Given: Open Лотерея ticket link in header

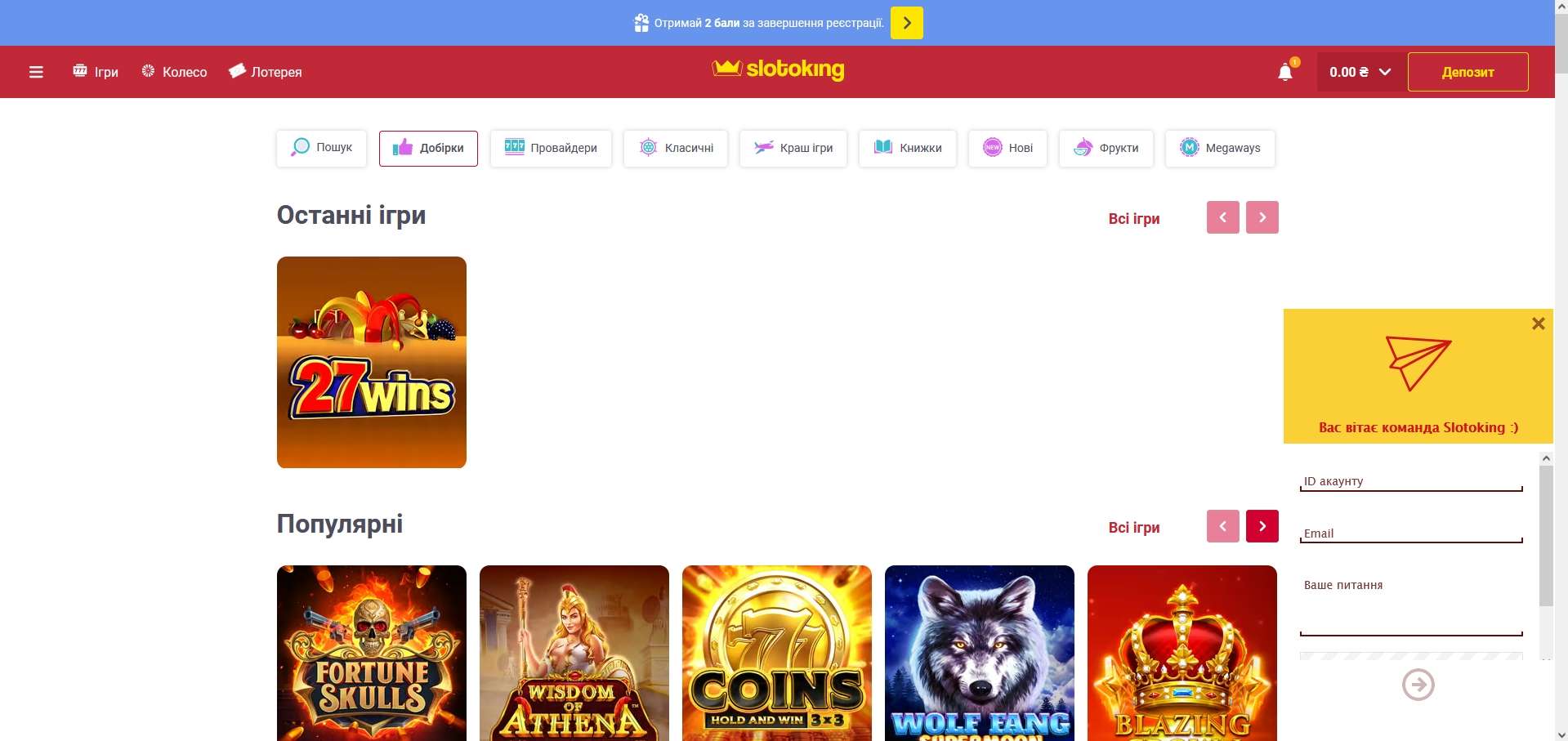Looking at the screenshot, I should point(266,72).
